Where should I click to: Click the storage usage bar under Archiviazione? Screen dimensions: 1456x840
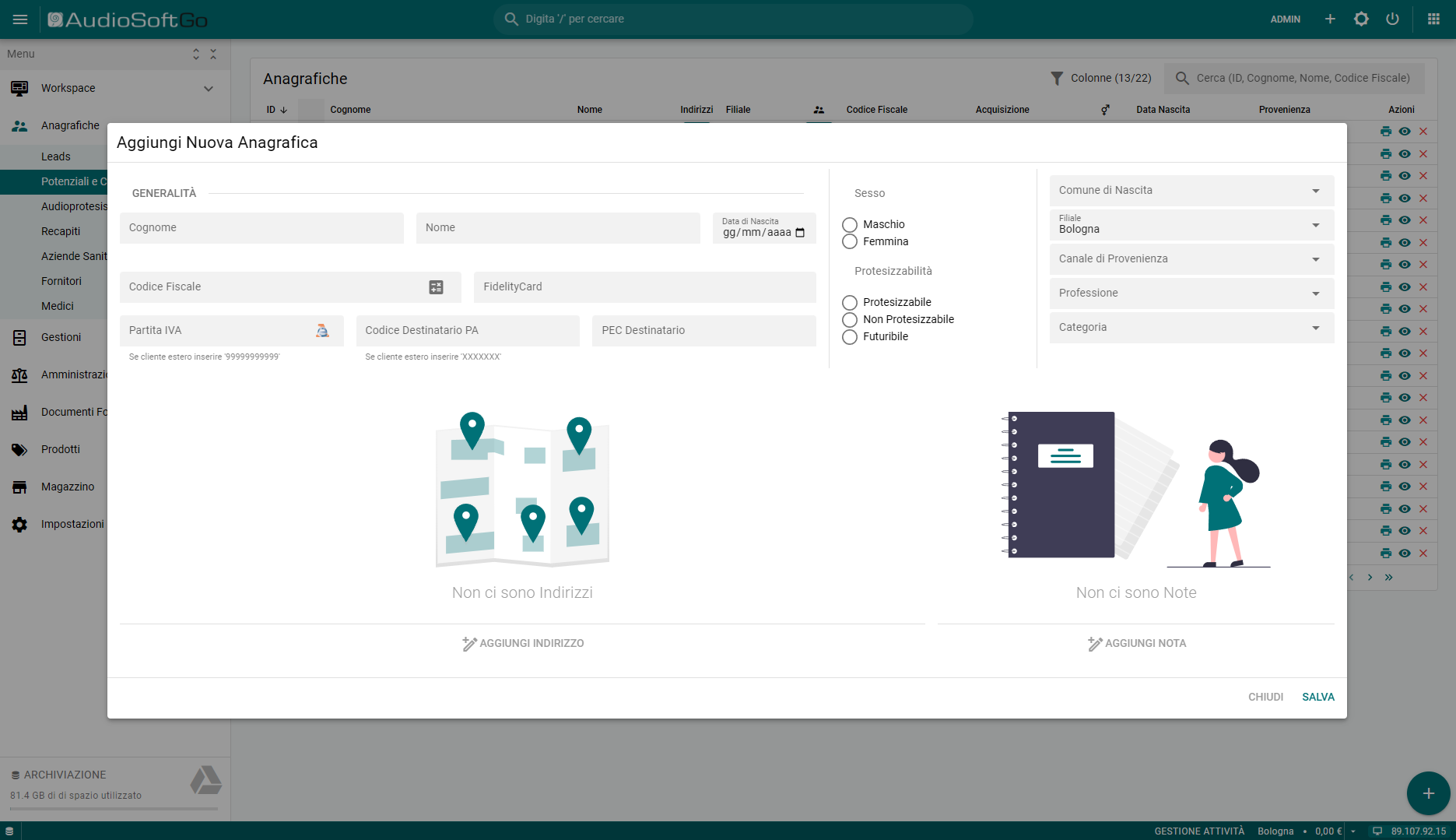point(114,809)
